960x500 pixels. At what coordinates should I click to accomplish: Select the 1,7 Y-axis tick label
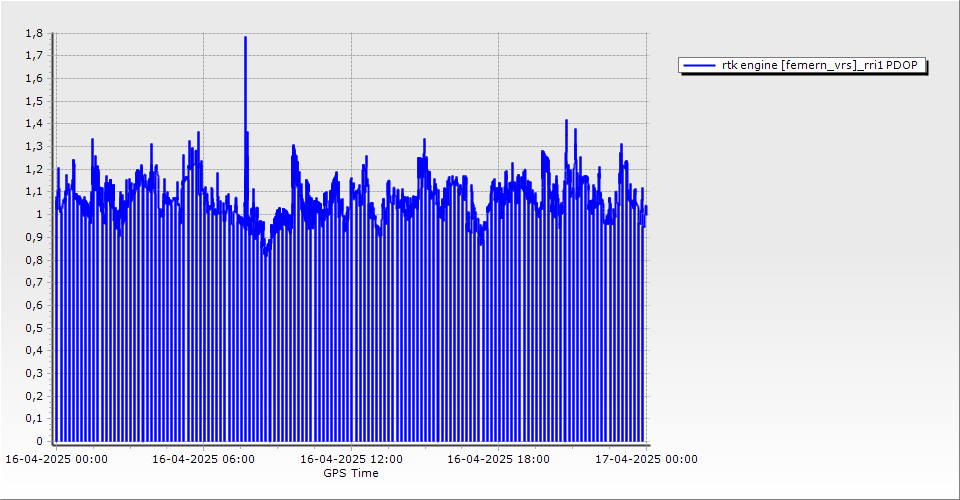point(33,56)
